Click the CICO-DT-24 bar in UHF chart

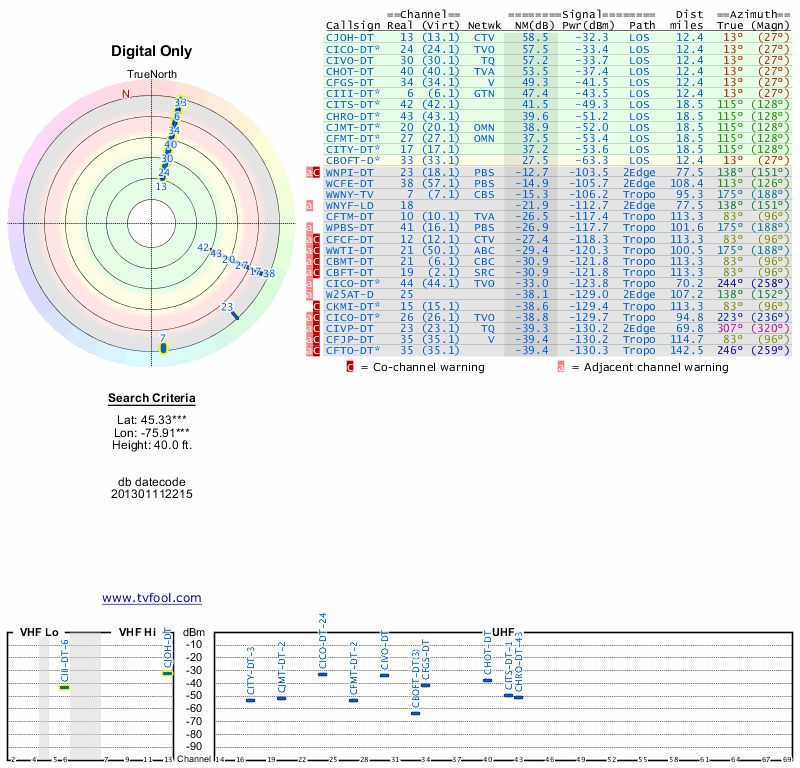pyautogui.click(x=322, y=674)
